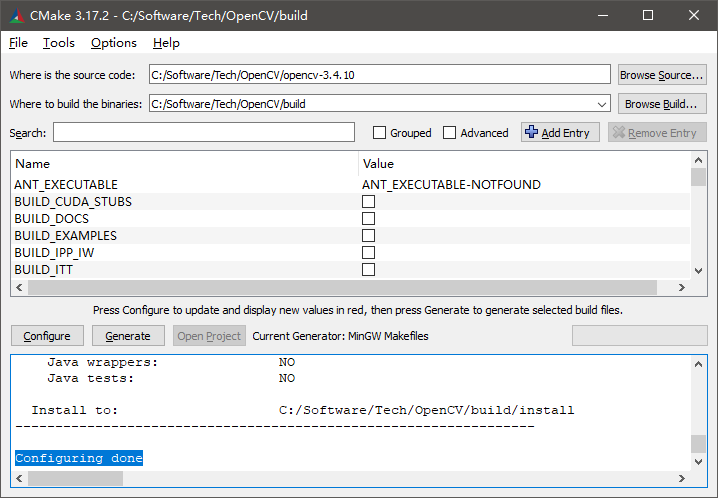This screenshot has height=498, width=718.
Task: Select the BUILD_IPP_IW row name
Action: (54, 253)
